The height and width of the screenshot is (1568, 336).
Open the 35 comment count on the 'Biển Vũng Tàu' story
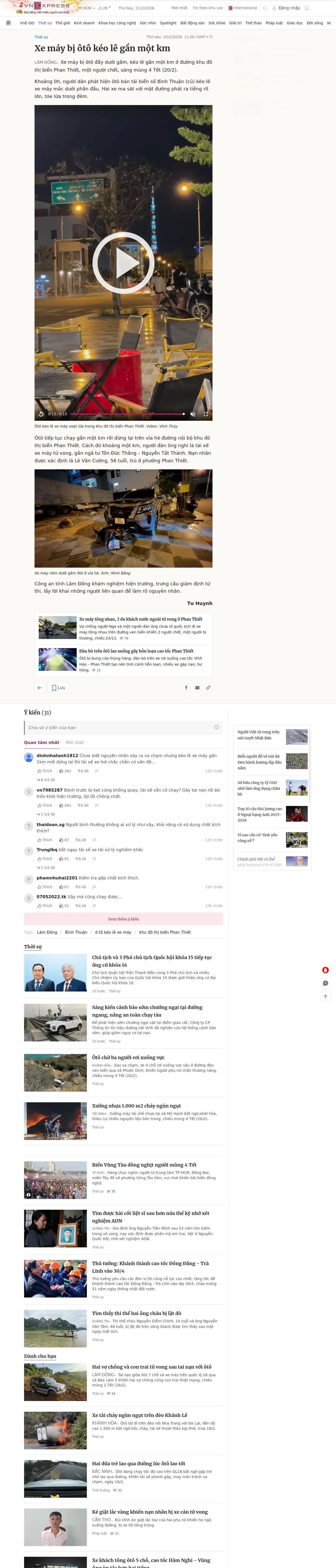pos(111,1192)
